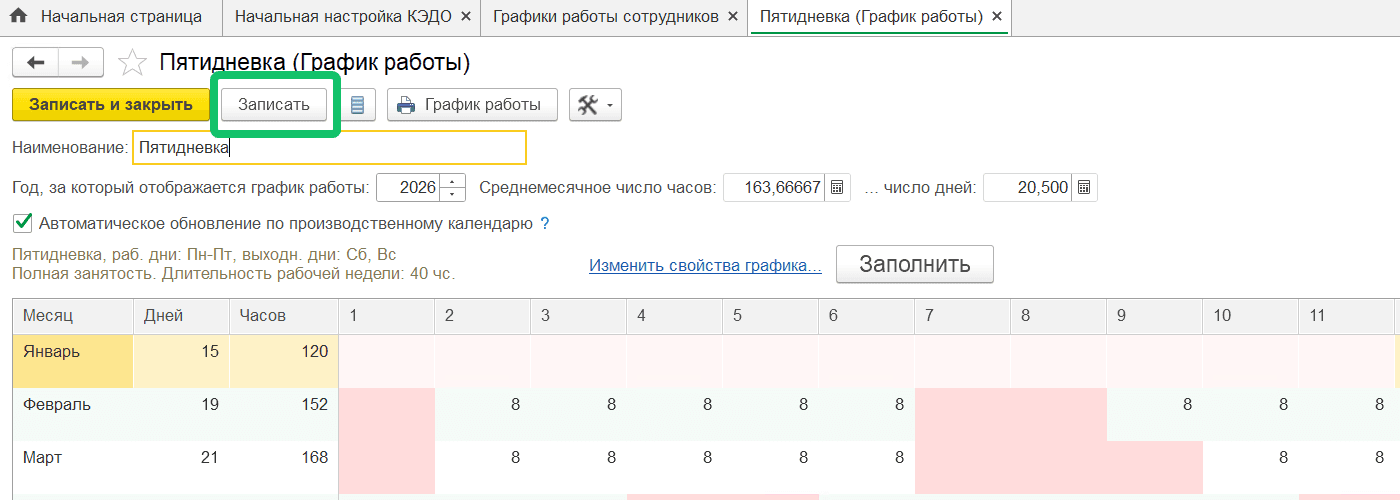The height and width of the screenshot is (500, 1400).
Task: Click Март hours cell 168
Action: tap(284, 467)
